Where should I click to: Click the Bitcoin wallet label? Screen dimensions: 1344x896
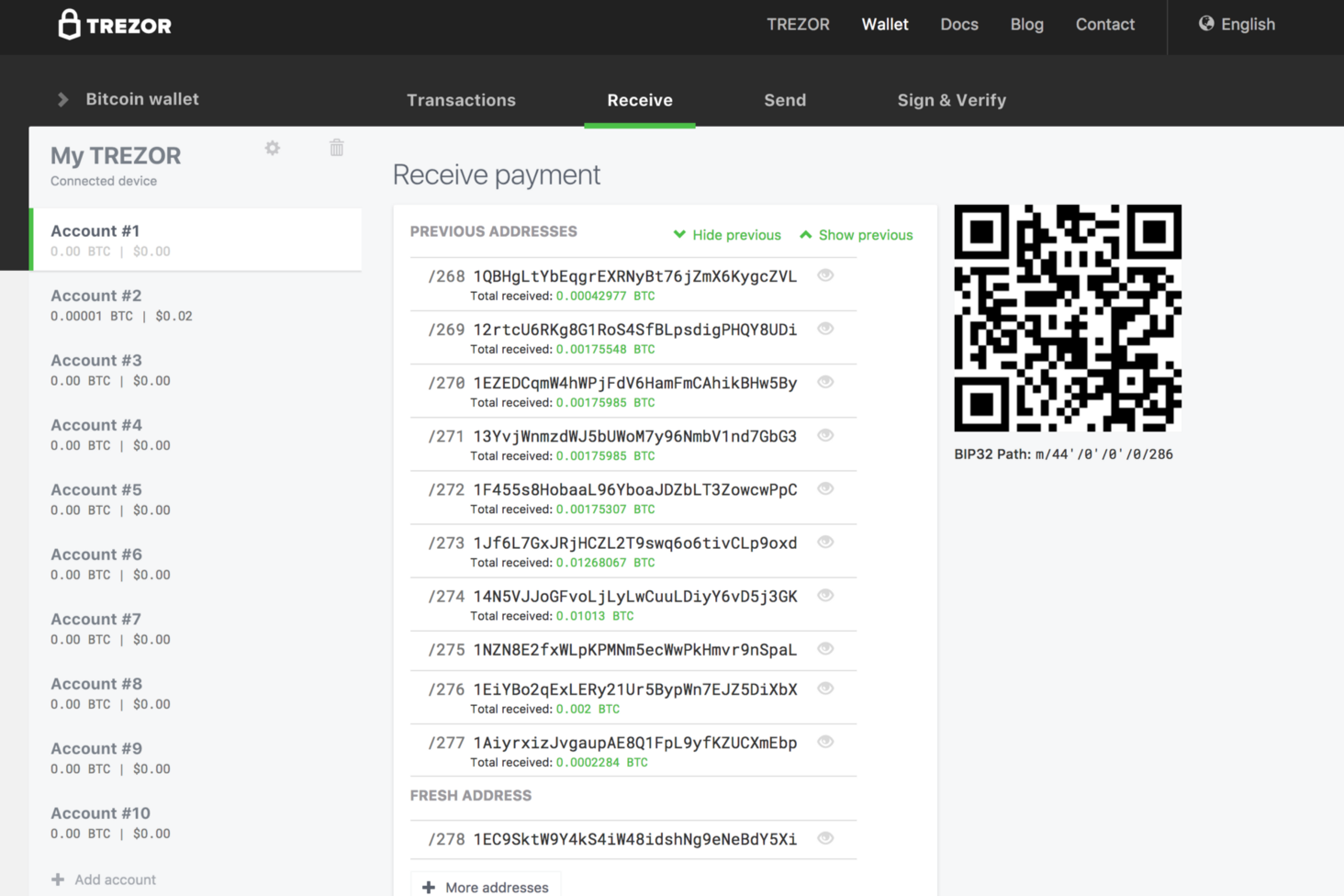(142, 99)
